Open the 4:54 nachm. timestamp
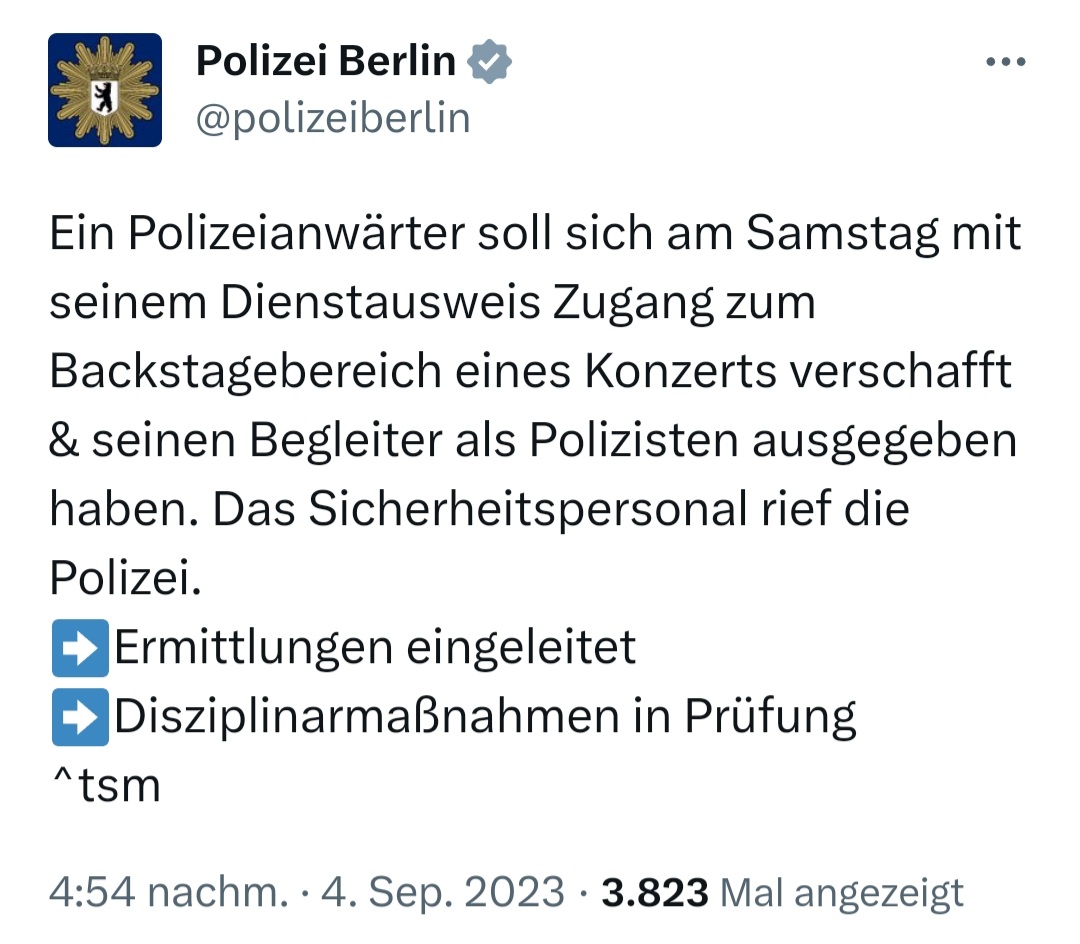Viewport: 1080px width, 944px height. [168, 892]
